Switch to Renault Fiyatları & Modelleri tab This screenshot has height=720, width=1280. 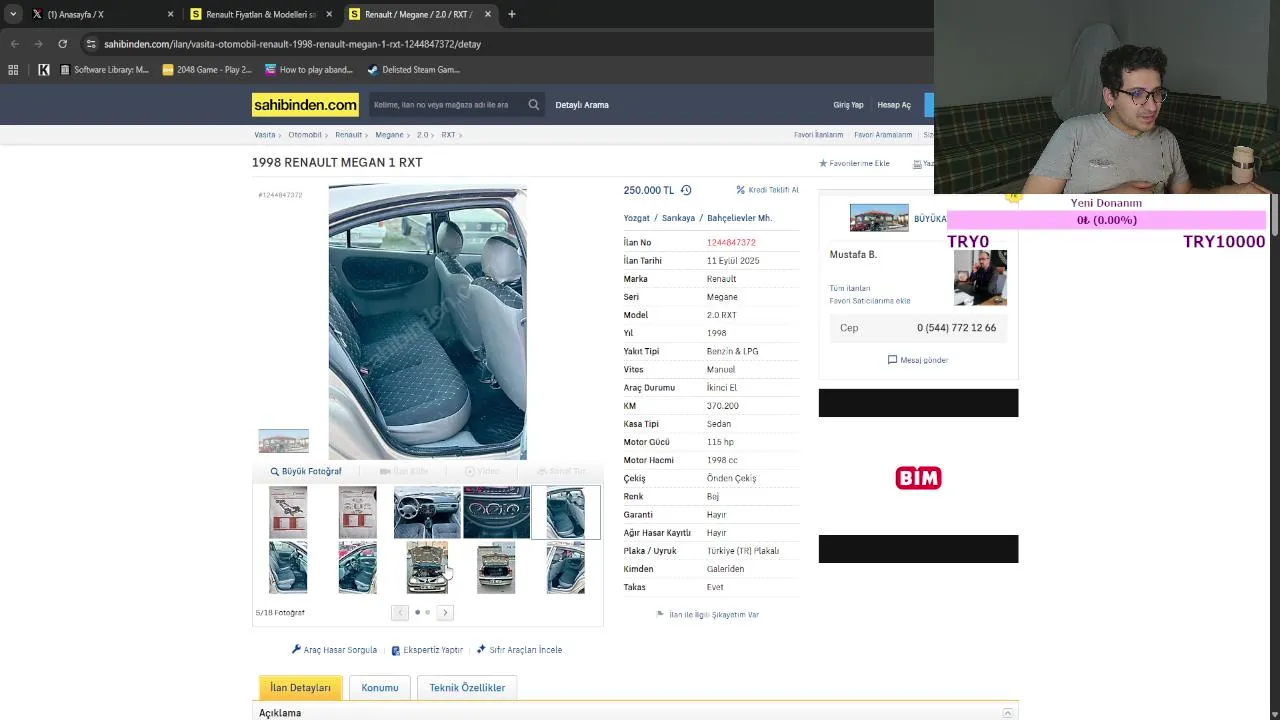point(260,14)
